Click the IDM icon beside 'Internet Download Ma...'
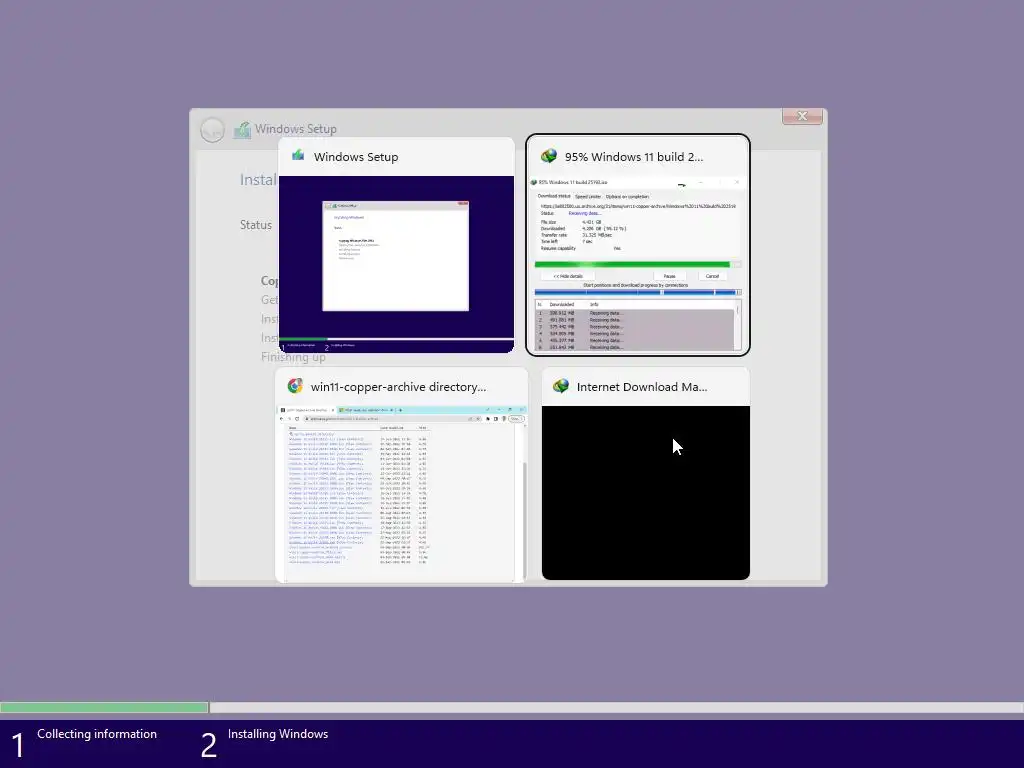This screenshot has width=1024, height=768. click(560, 386)
